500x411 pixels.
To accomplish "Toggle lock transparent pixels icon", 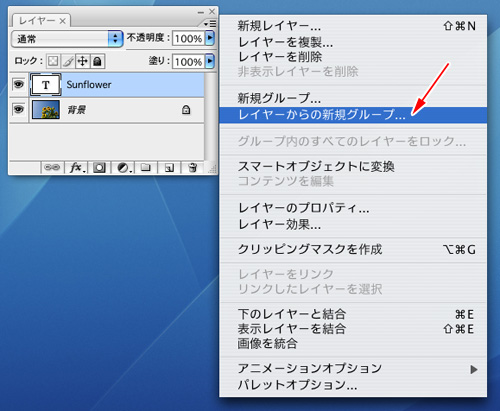I will pos(53,61).
